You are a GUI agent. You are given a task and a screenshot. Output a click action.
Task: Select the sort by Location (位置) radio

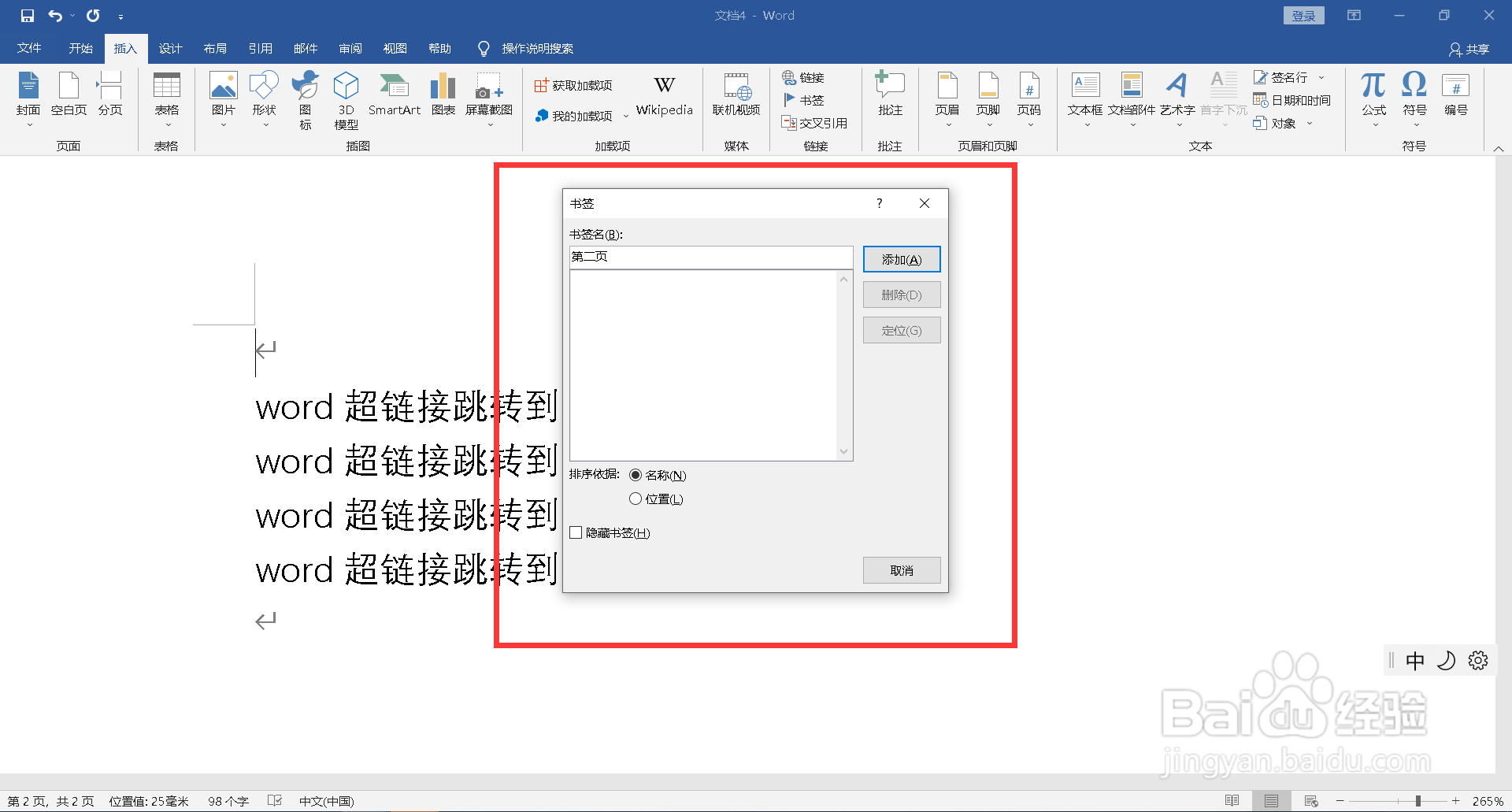(636, 499)
